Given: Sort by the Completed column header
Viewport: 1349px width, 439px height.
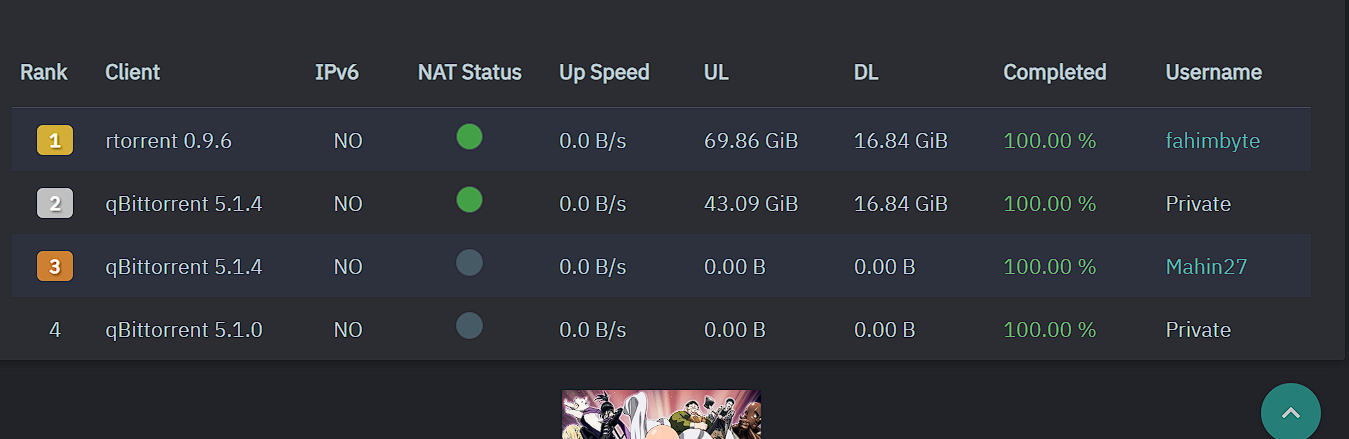Looking at the screenshot, I should [x=1054, y=72].
